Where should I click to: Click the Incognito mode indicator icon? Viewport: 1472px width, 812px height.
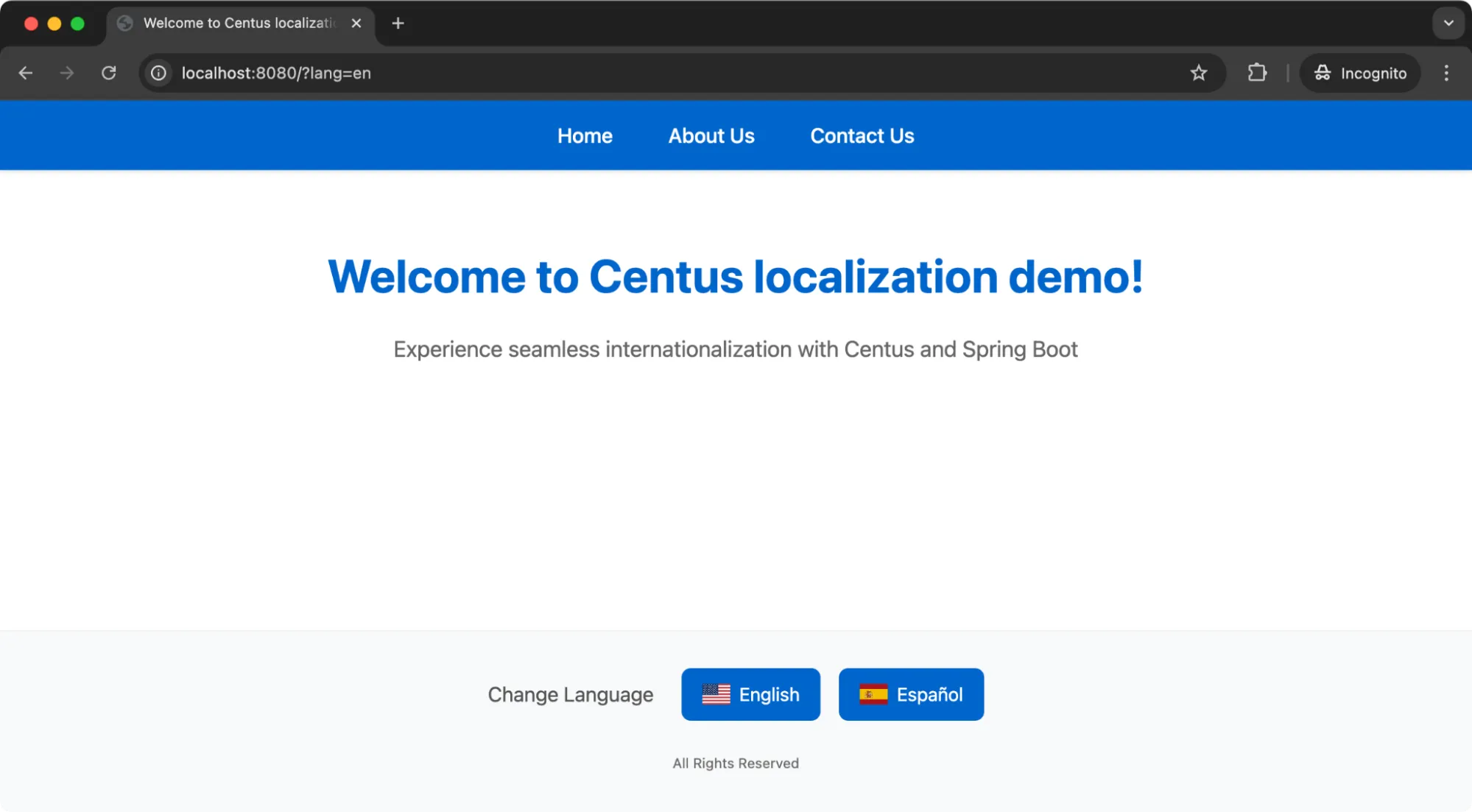(1323, 73)
